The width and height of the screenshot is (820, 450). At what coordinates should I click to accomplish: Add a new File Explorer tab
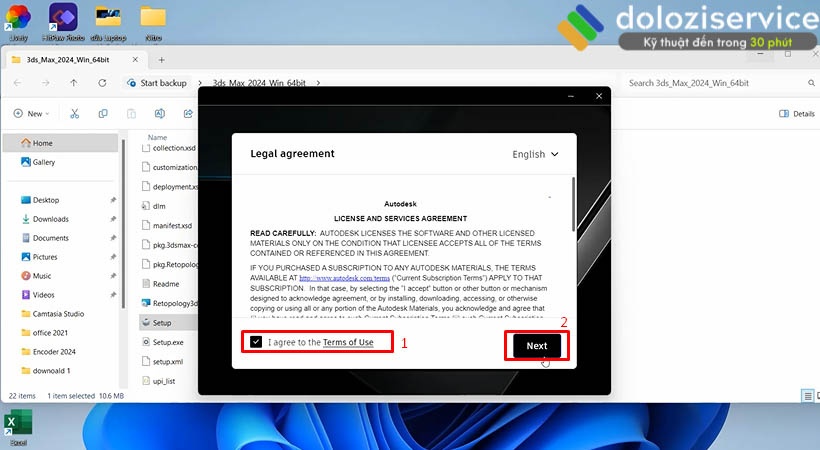pyautogui.click(x=162, y=60)
